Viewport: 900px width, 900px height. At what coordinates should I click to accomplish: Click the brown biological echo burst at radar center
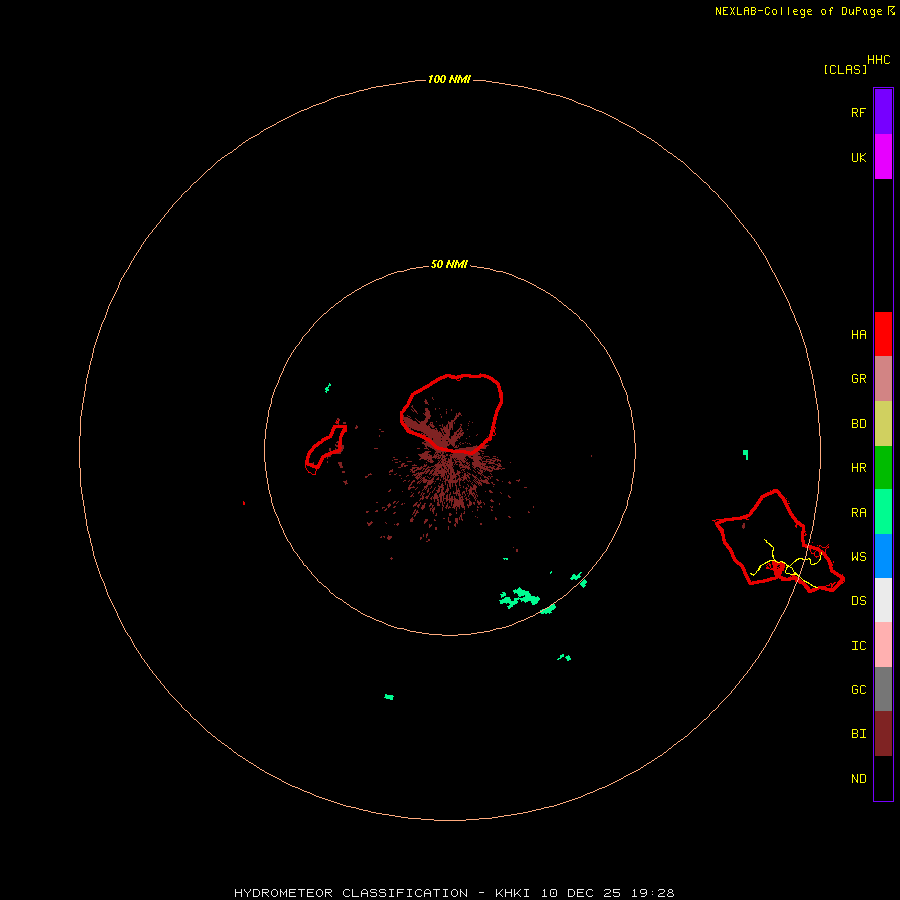point(448,471)
